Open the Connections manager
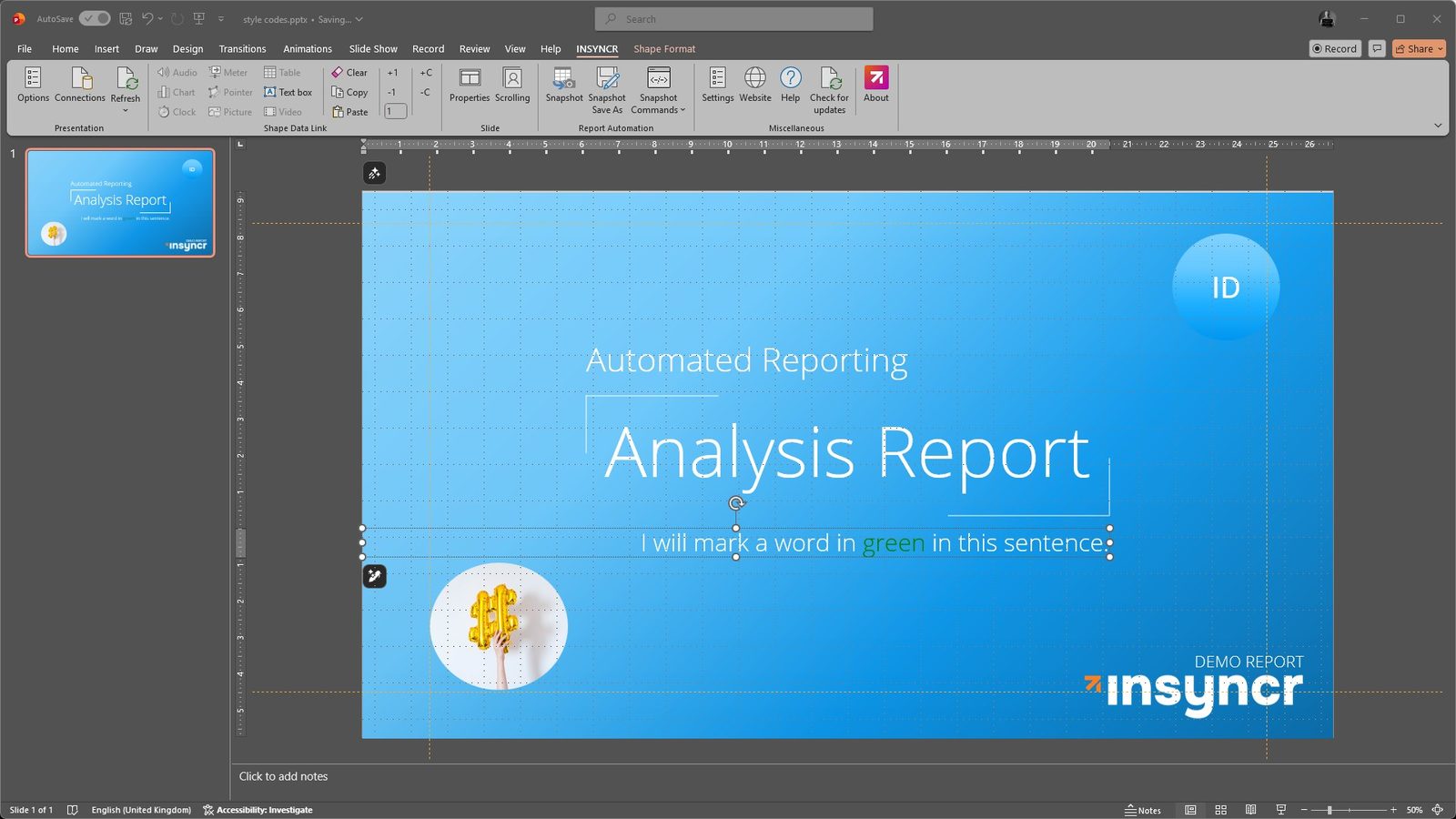1456x819 pixels. point(80,85)
